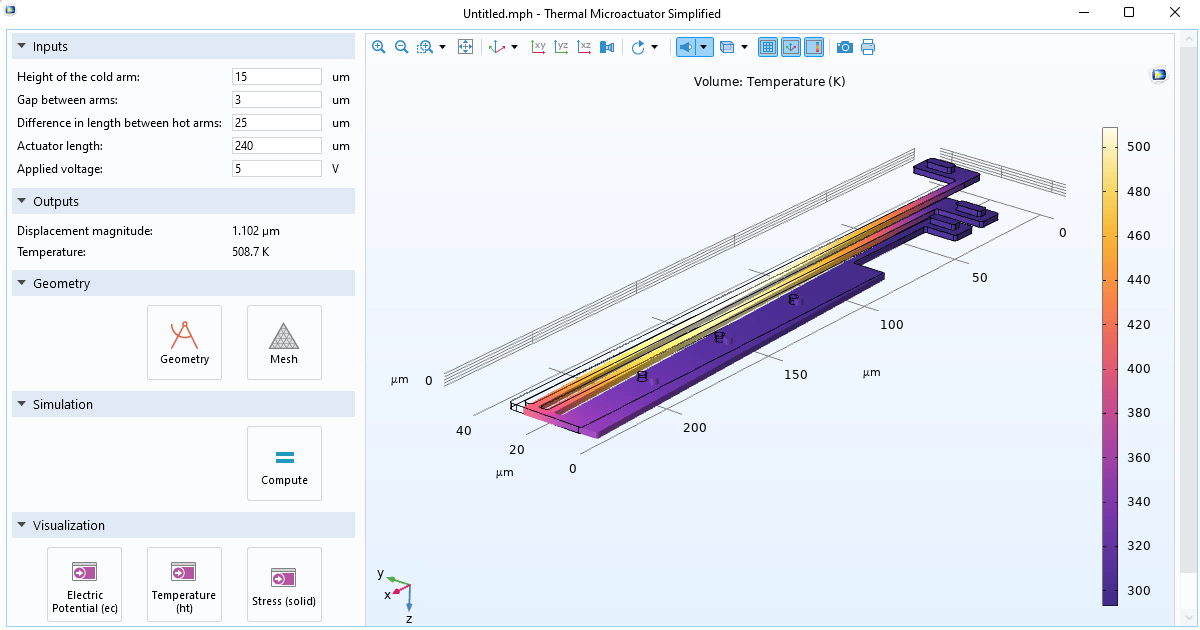Collapse the Visualization section header

pos(23,526)
